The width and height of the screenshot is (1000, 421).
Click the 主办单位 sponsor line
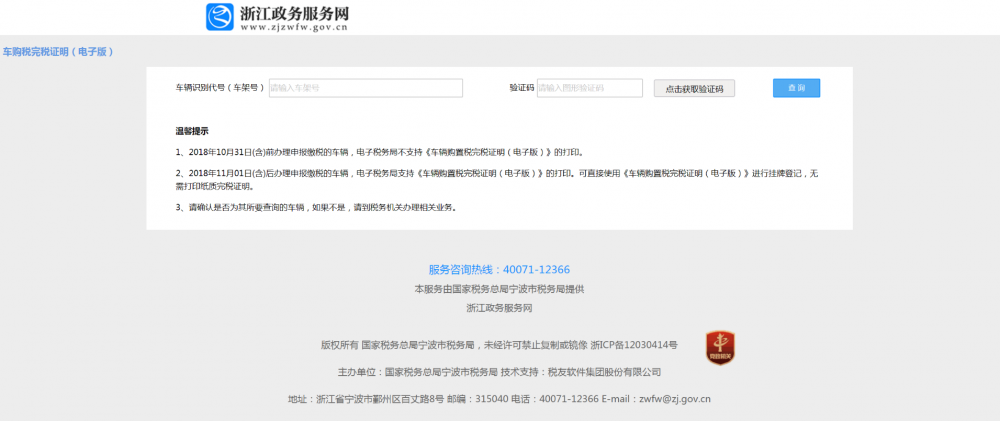tap(417, 372)
